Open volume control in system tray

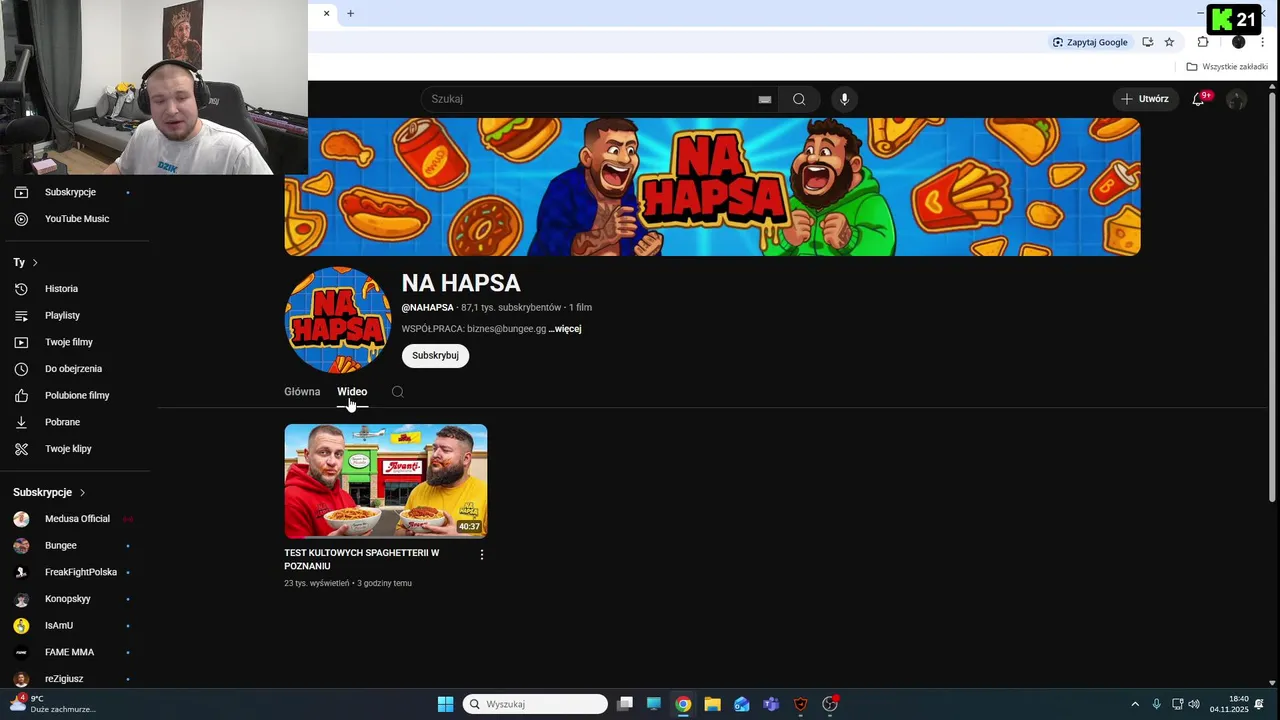[x=1194, y=704]
